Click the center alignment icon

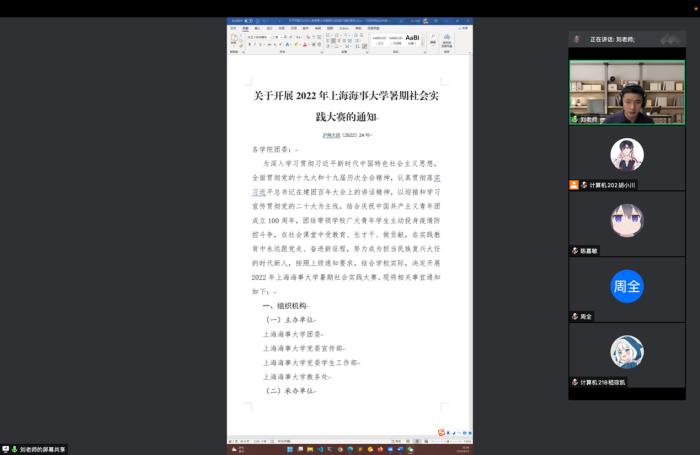(x=333, y=41)
